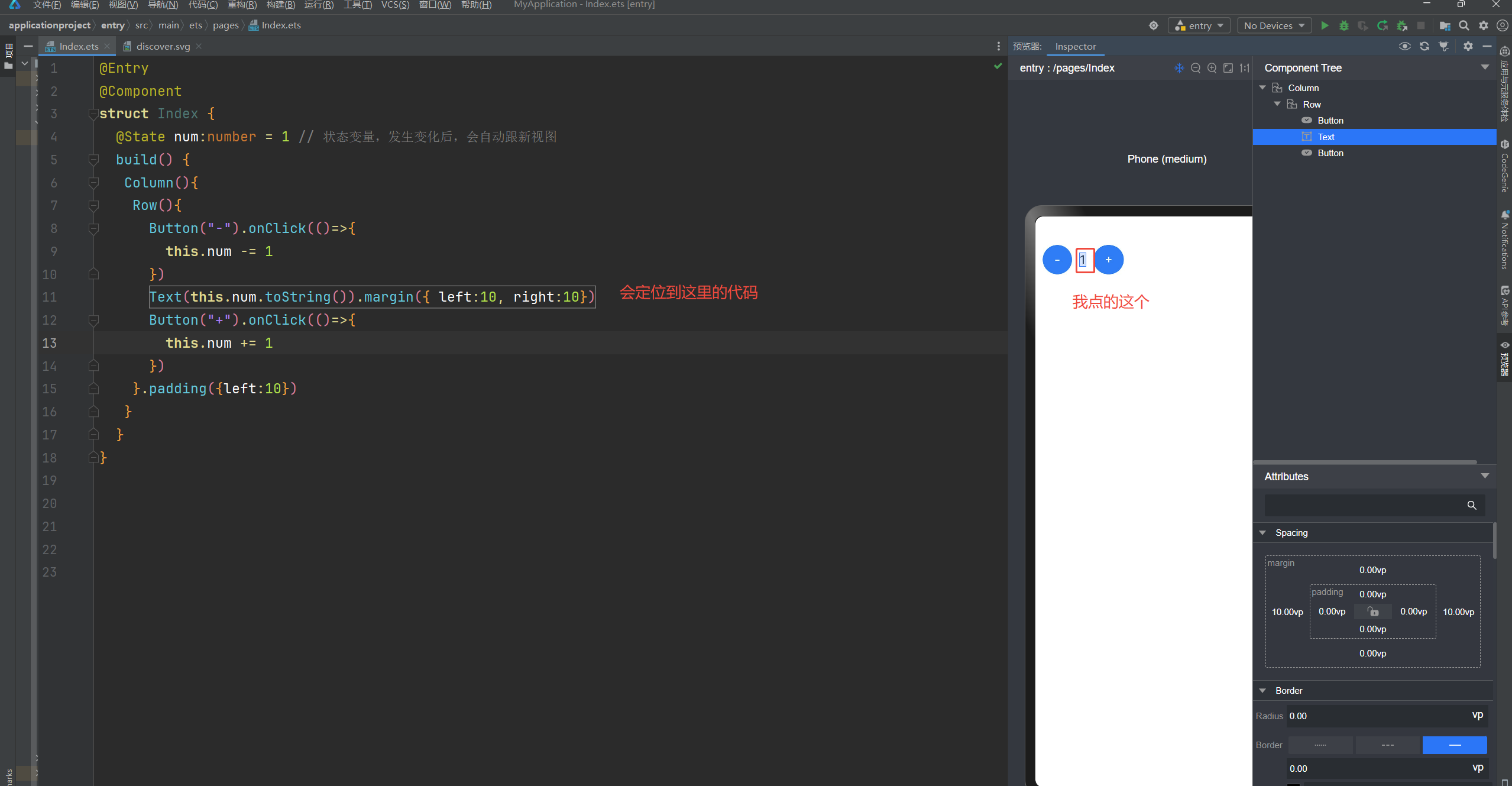Select the dashed border style option
Image resolution: width=1512 pixels, height=786 pixels.
pyautogui.click(x=1387, y=745)
